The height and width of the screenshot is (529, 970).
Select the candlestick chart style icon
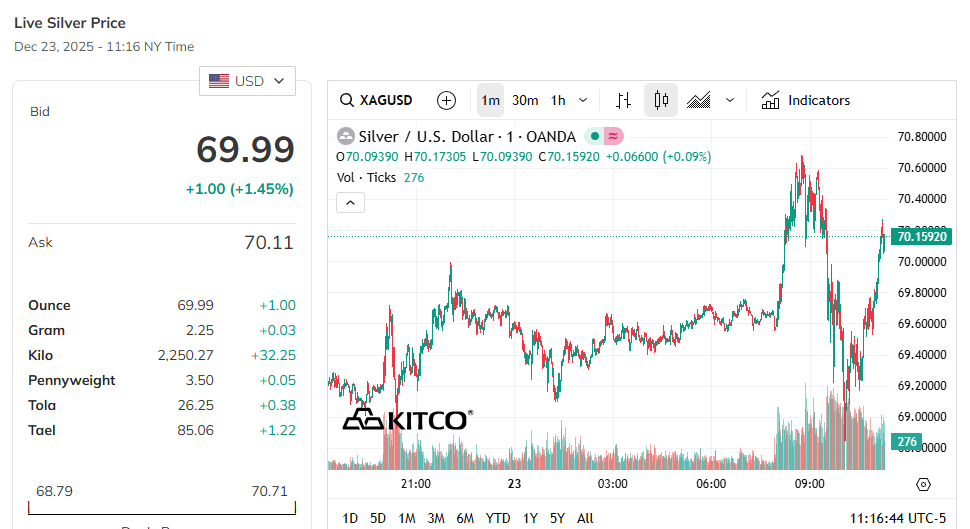[660, 100]
